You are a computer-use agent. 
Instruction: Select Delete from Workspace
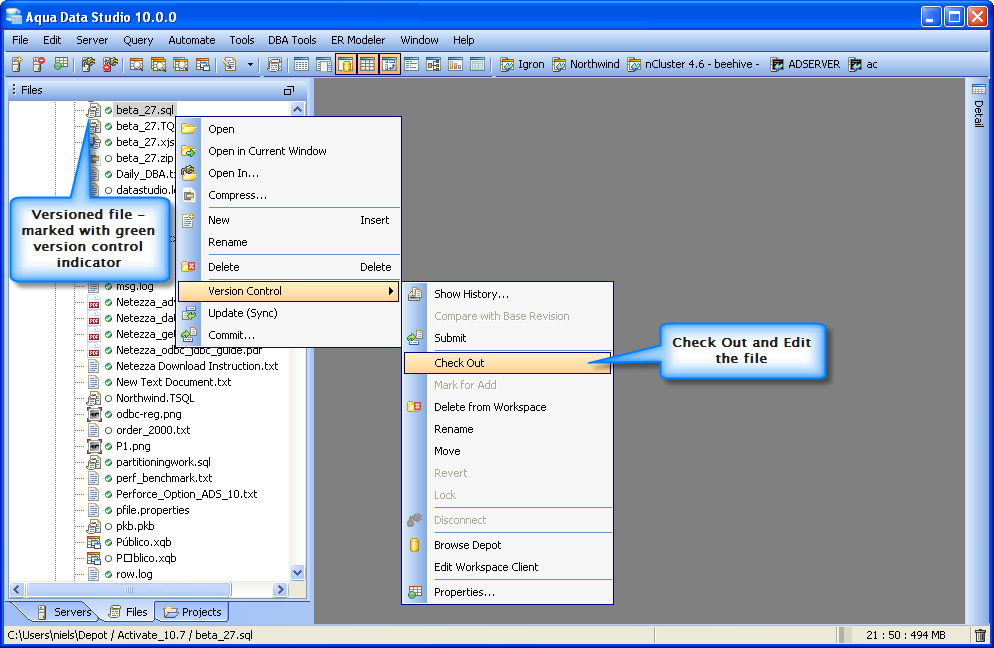click(507, 407)
